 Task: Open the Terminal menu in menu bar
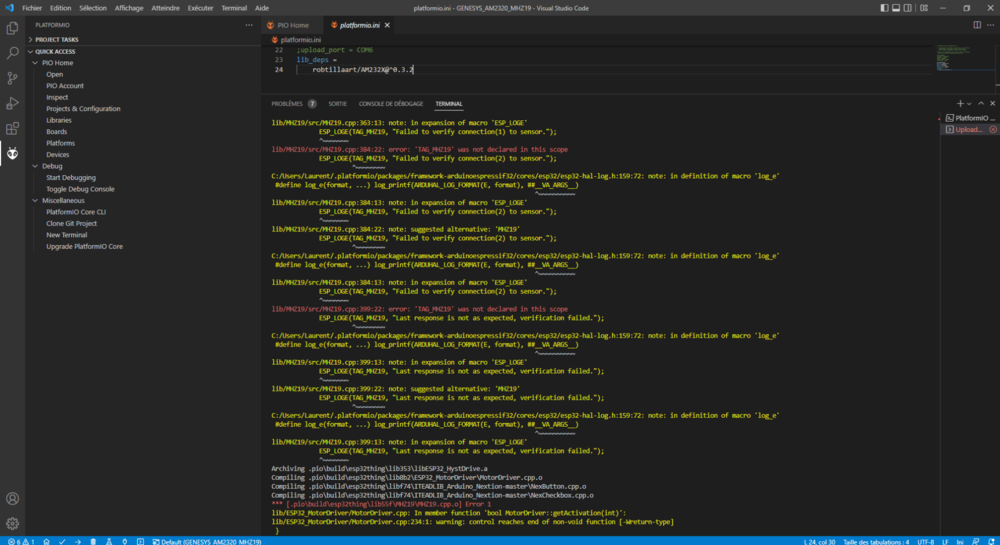[x=234, y=8]
